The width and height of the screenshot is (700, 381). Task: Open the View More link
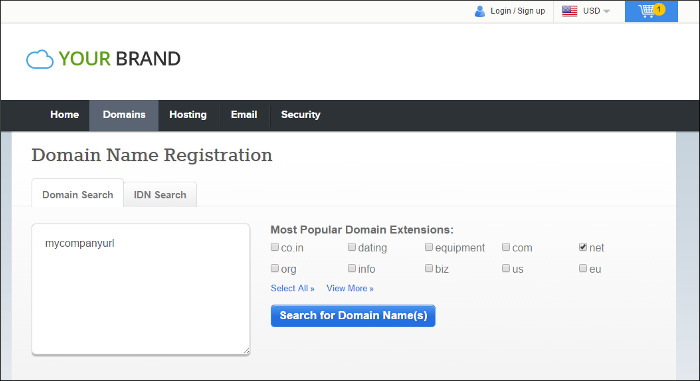click(x=350, y=288)
